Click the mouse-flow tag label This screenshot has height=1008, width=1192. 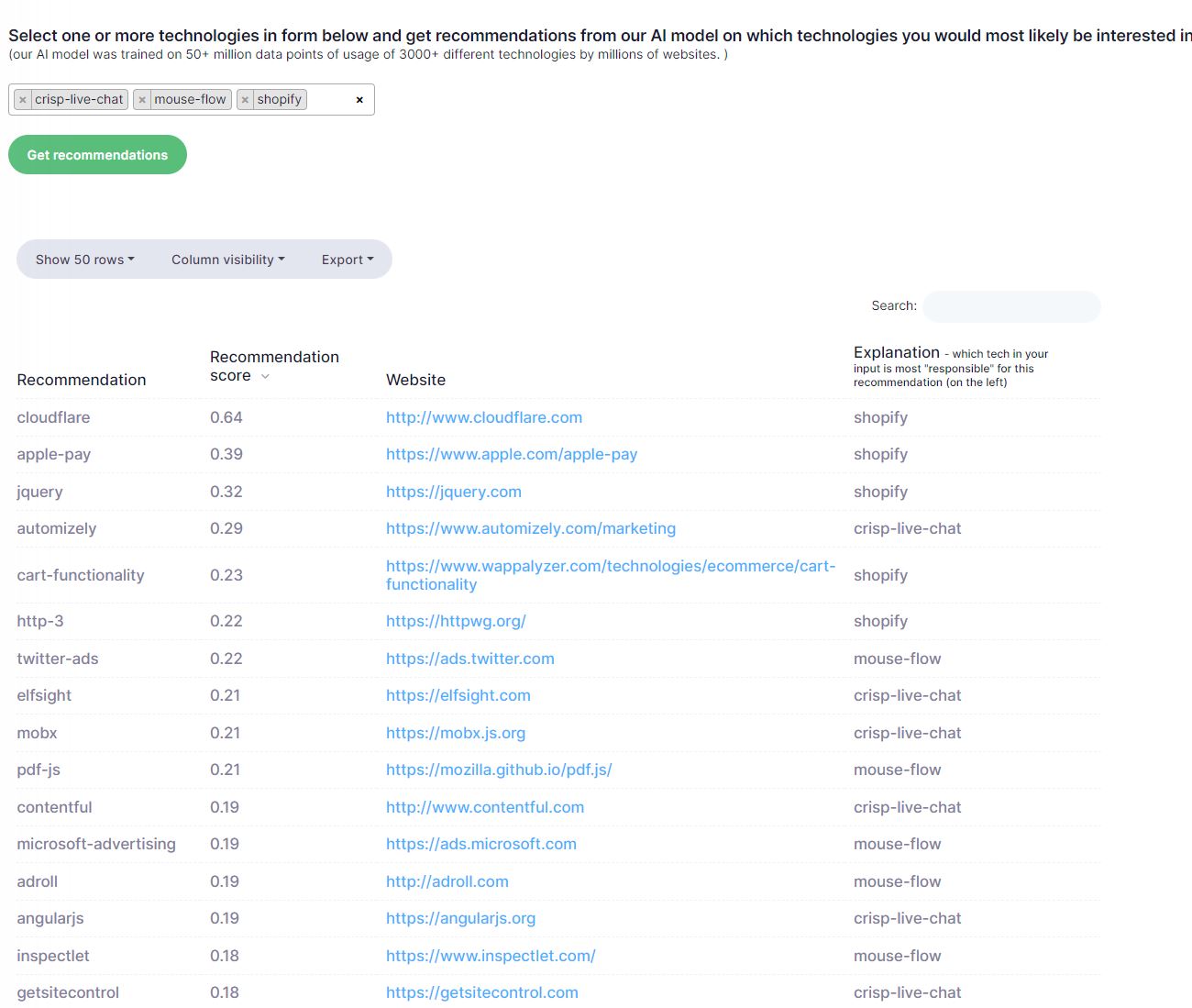coord(190,100)
